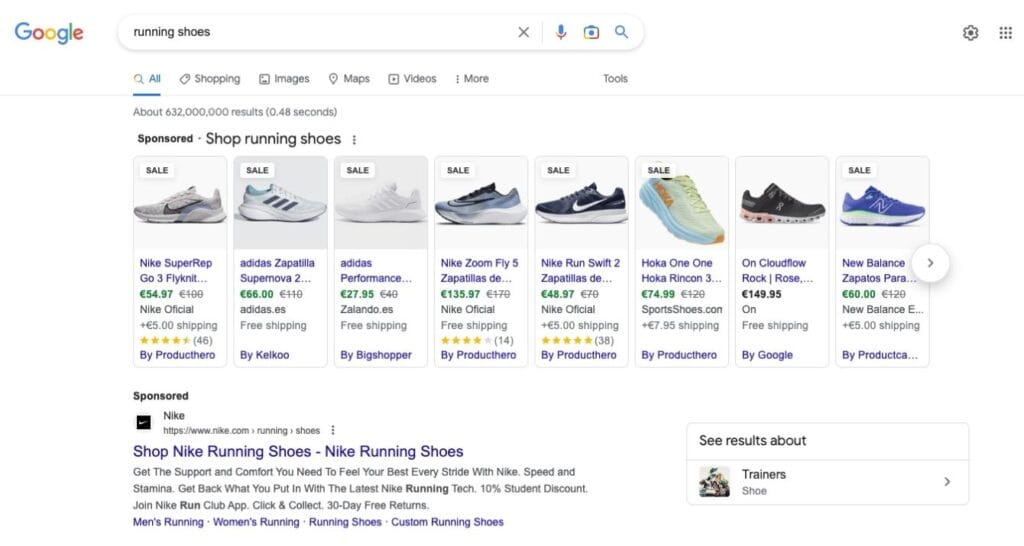Expand the Trainers result with the chevron
The height and width of the screenshot is (546, 1024).
(947, 482)
